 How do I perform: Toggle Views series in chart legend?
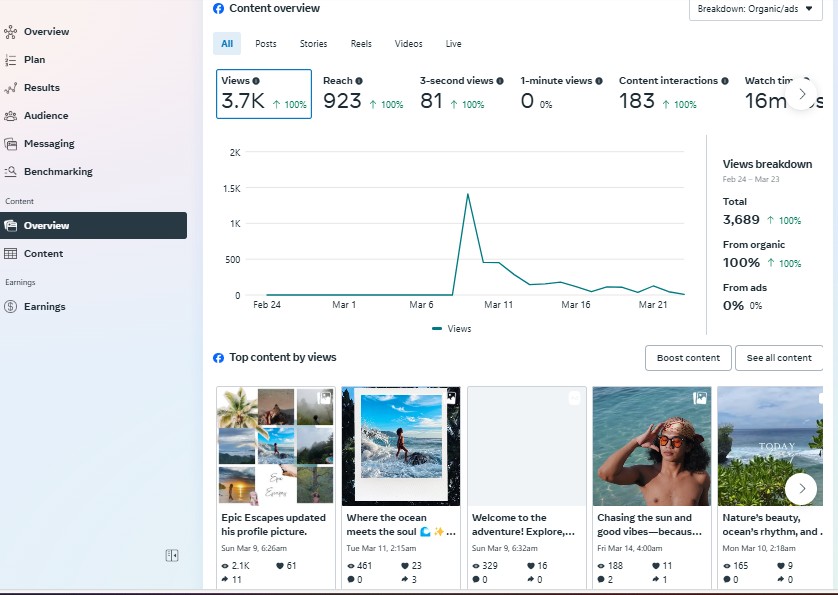(x=452, y=329)
